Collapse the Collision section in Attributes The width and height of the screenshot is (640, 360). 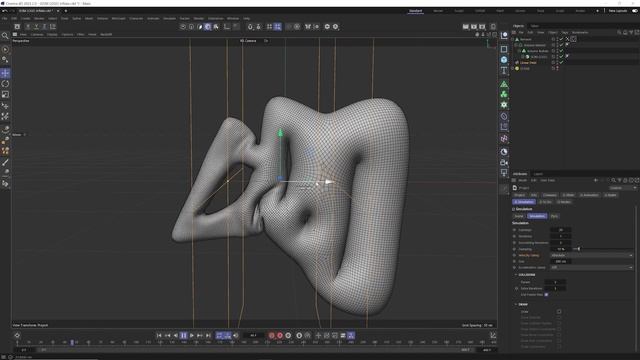516,275
